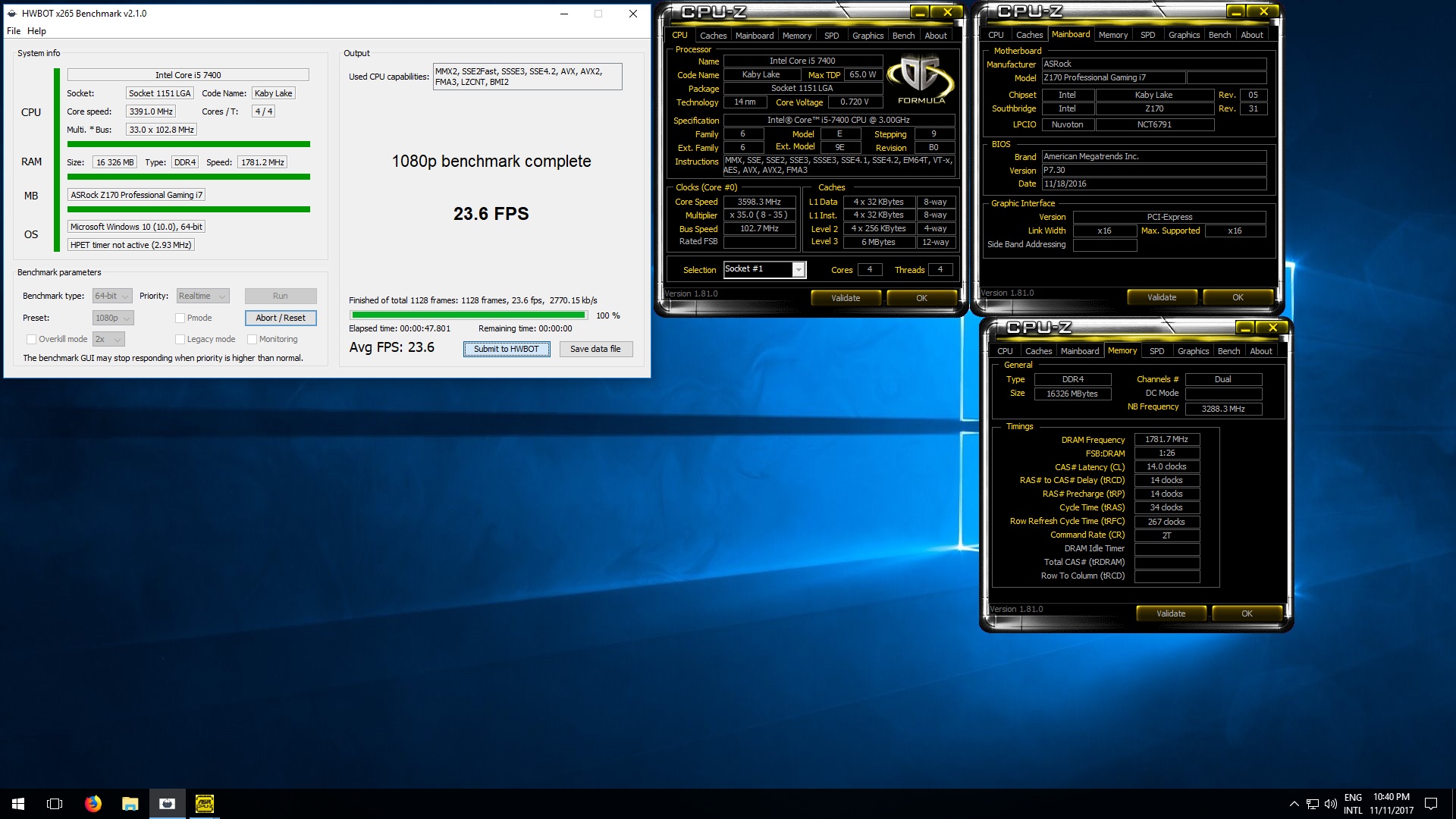Open the volume tray icon
This screenshot has width=1456, height=819.
pyautogui.click(x=1330, y=804)
